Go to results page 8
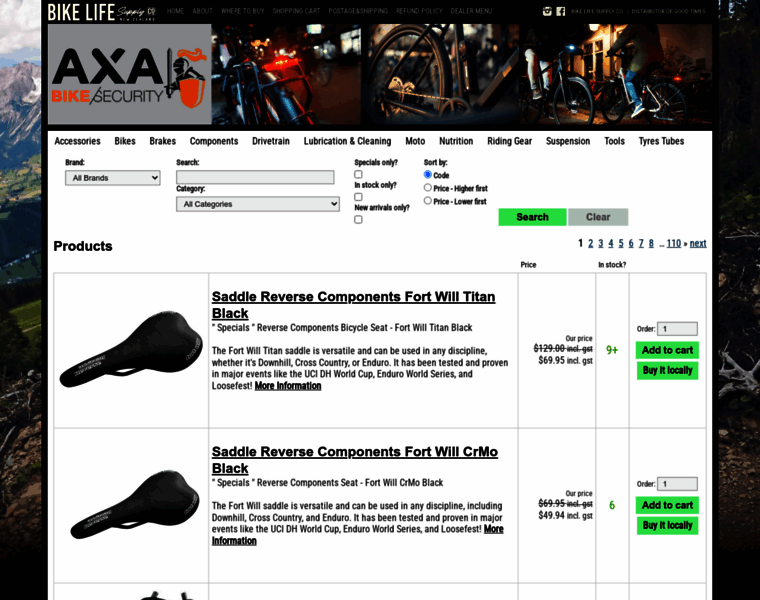Image resolution: width=760 pixels, height=600 pixels. [x=651, y=243]
